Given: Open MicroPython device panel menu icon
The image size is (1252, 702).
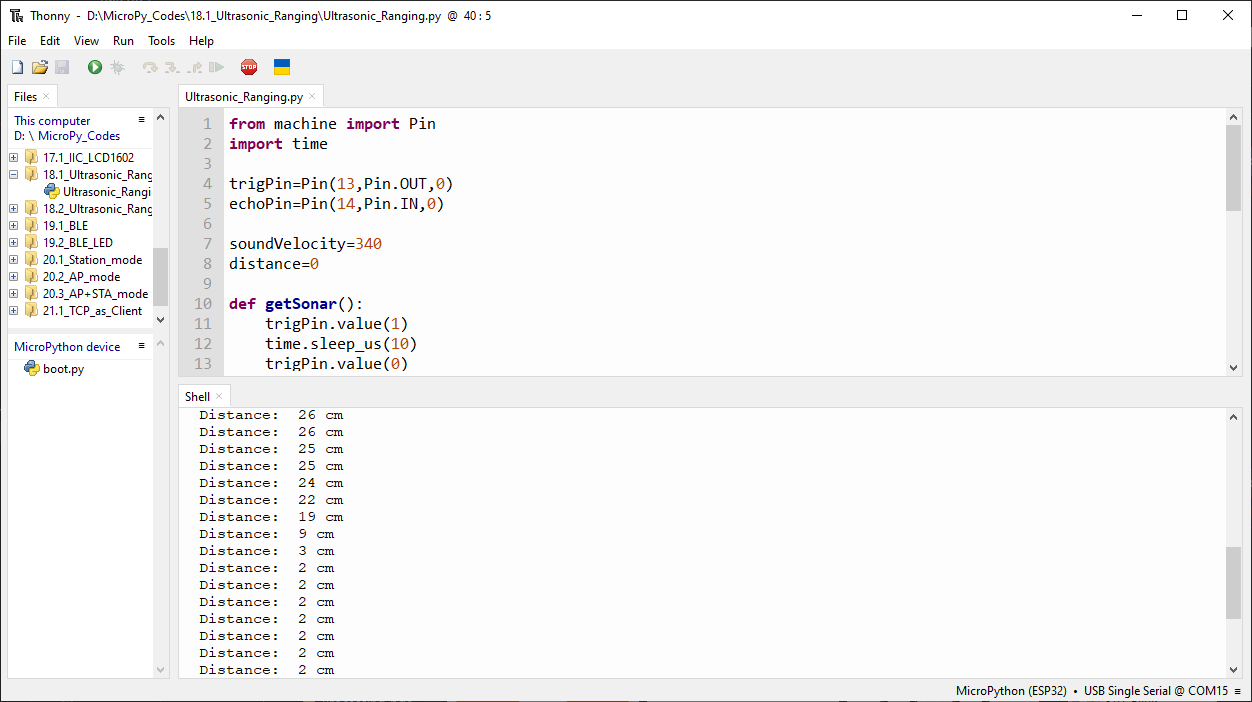Looking at the screenshot, I should [142, 346].
